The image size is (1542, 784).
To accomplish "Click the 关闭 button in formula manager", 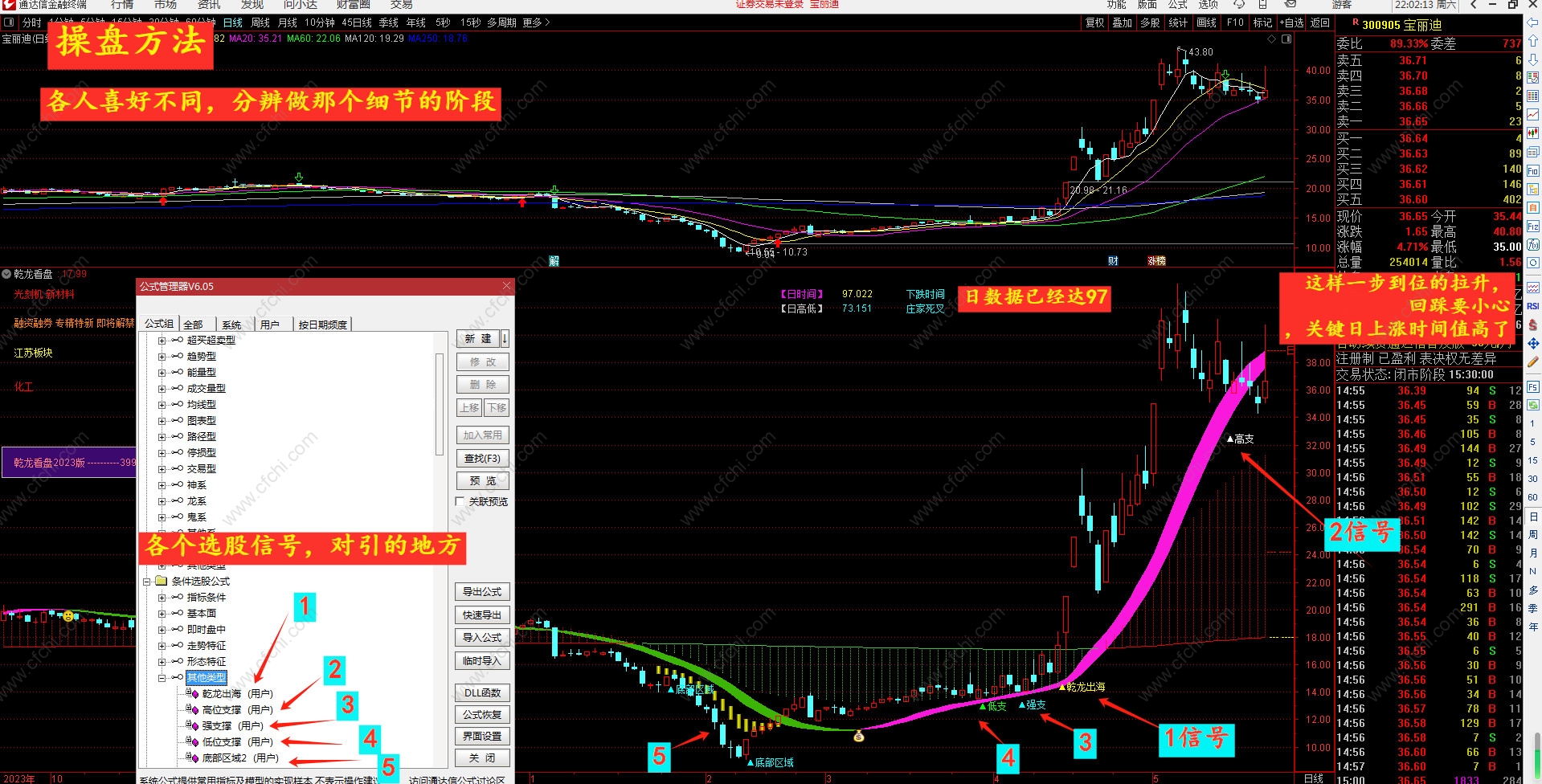I will coord(482,757).
